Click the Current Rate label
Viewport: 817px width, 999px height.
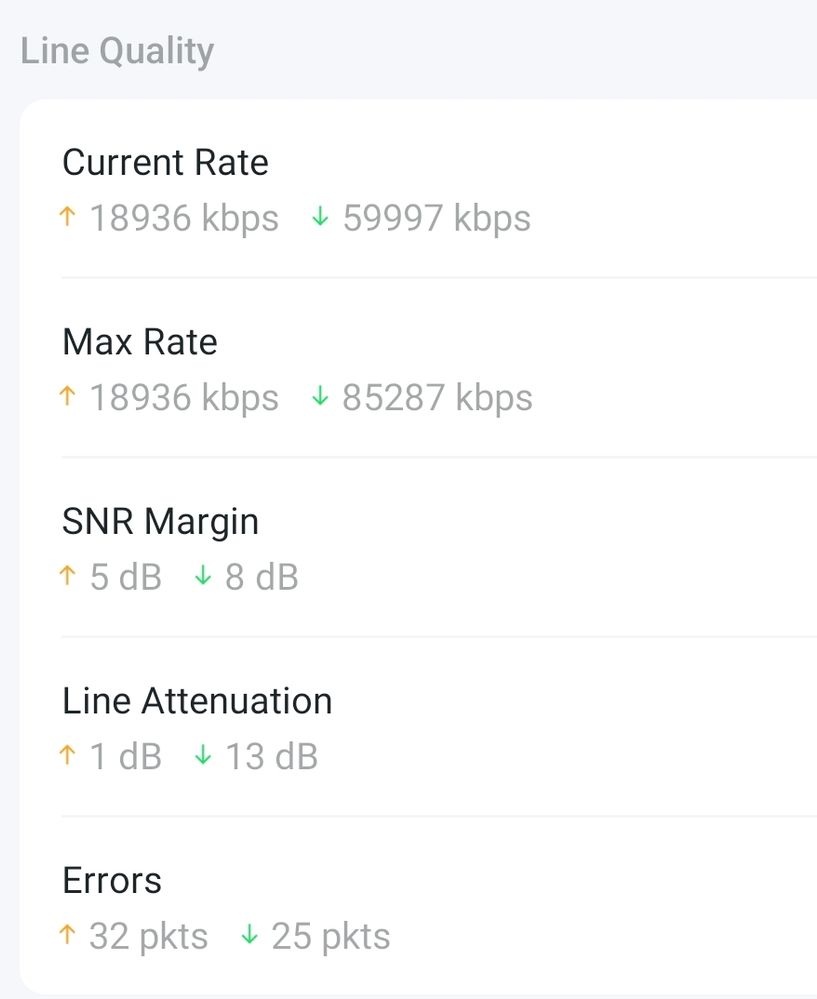click(x=165, y=162)
